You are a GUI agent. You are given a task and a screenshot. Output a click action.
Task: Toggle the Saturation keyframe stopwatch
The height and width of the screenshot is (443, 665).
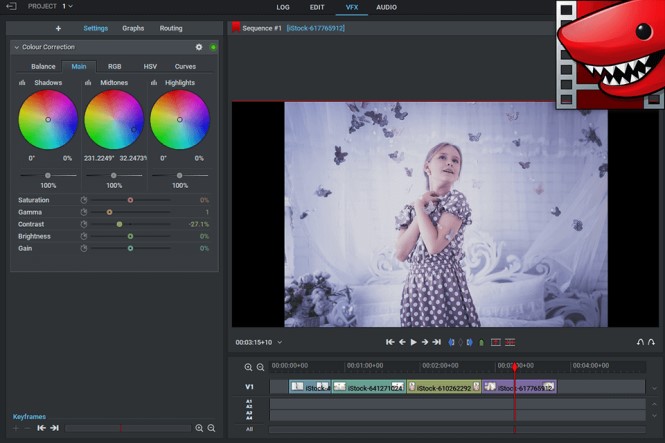pyautogui.click(x=84, y=200)
